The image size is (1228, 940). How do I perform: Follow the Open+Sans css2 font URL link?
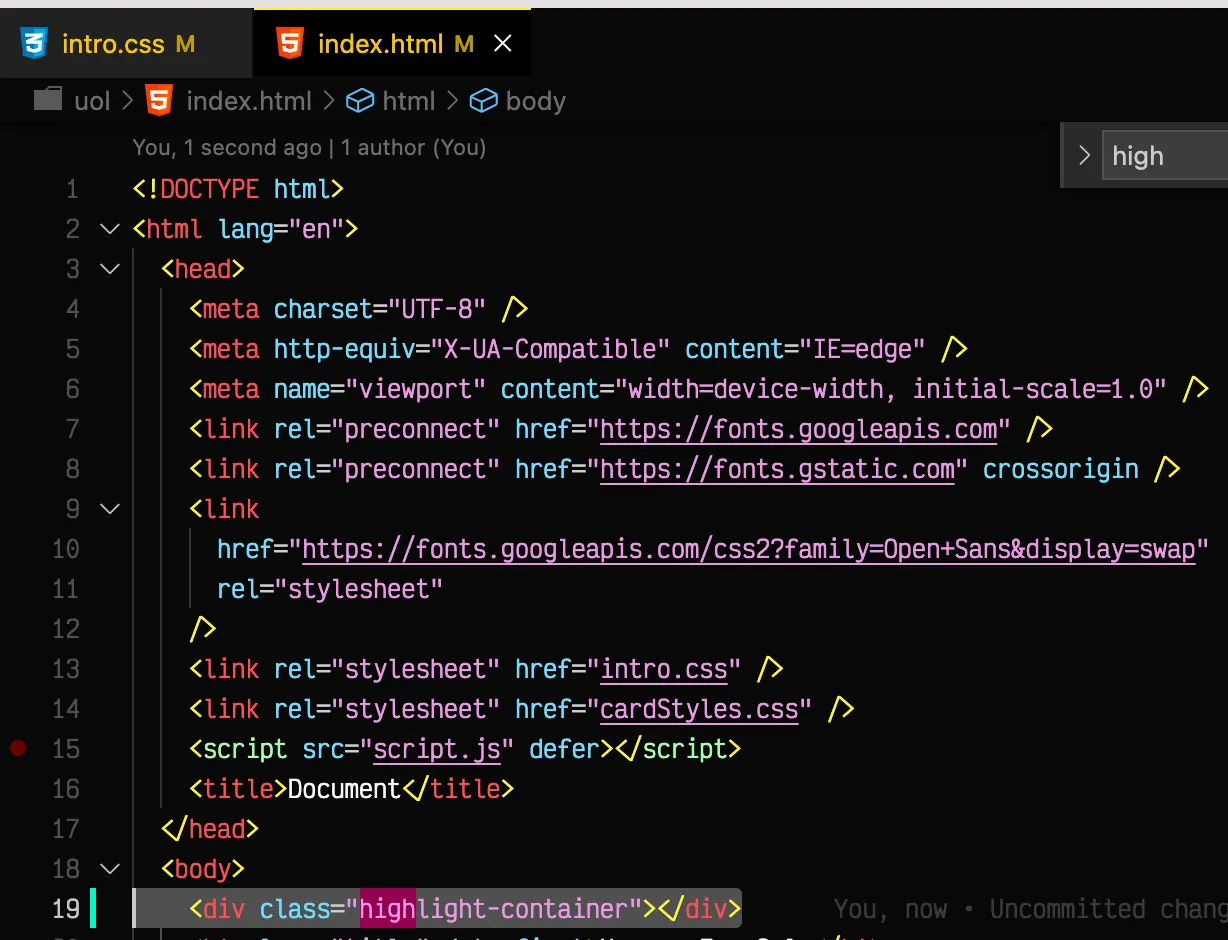[x=749, y=549]
